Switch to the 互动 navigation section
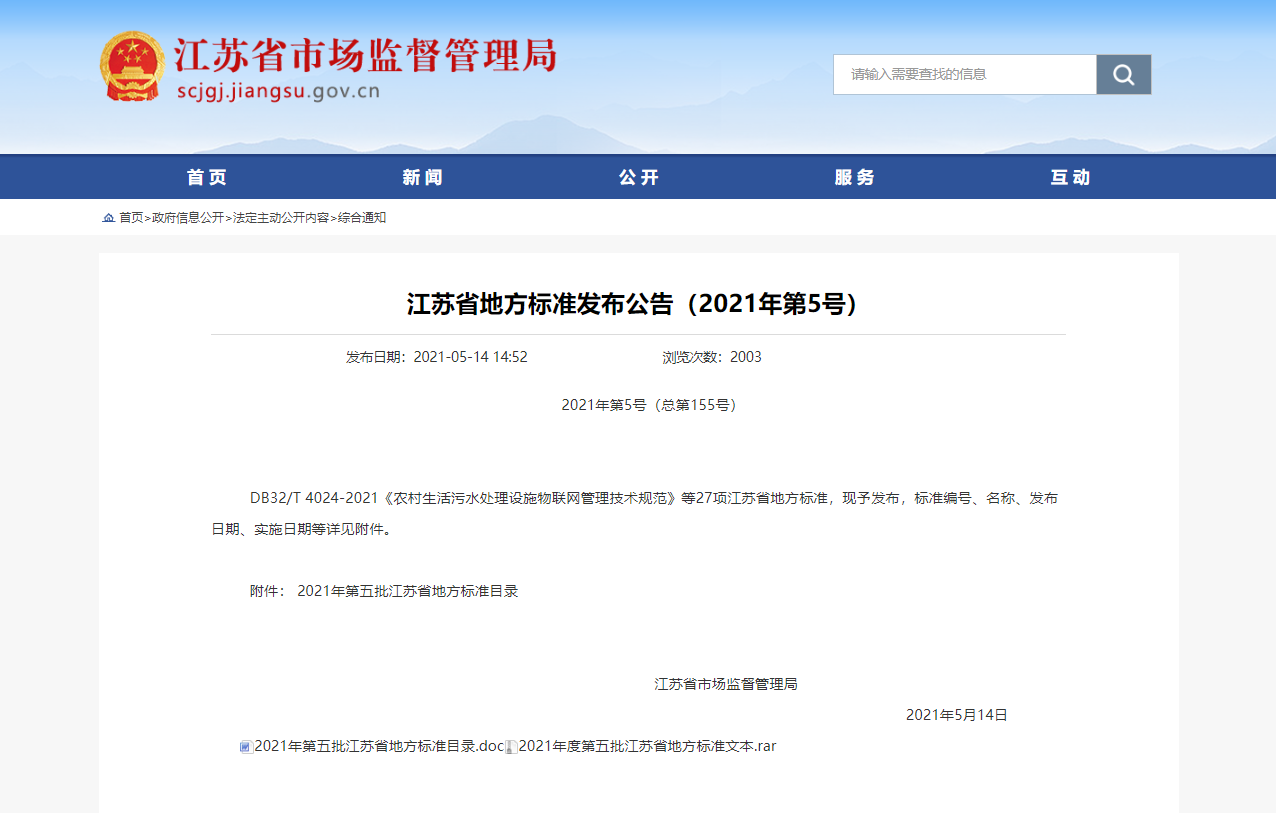Viewport: 1276px width, 813px height. pos(1071,178)
